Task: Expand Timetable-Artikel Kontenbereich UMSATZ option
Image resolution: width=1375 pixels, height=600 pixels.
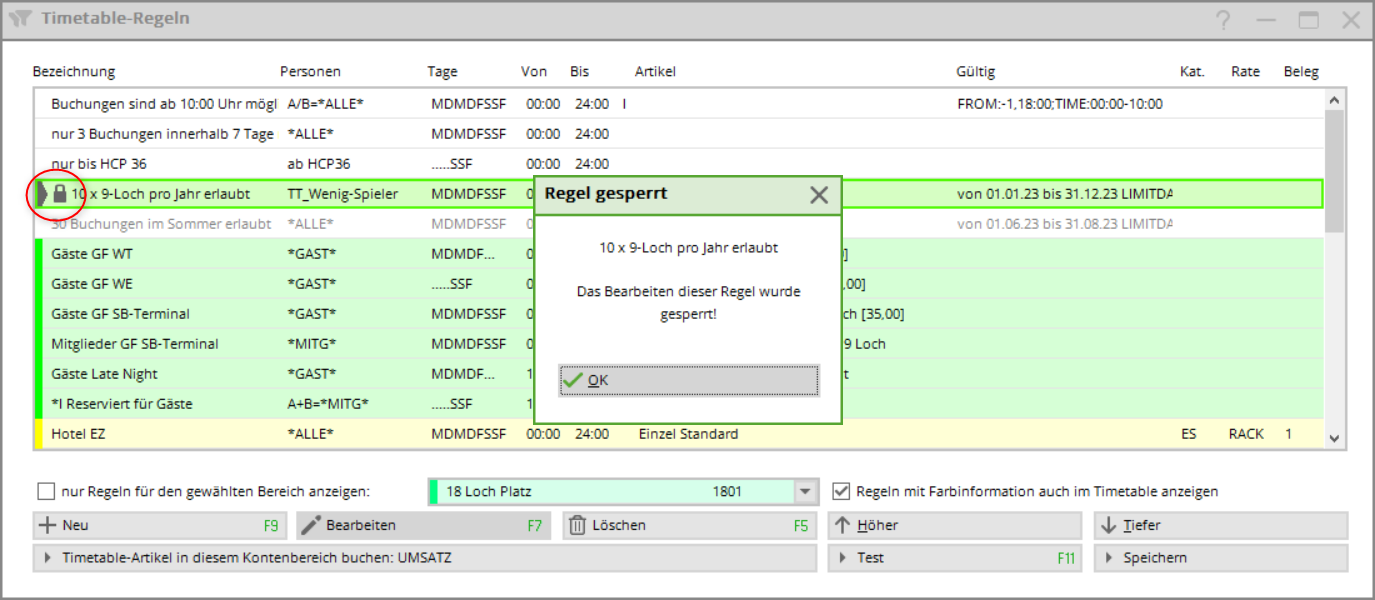Action: pos(423,558)
